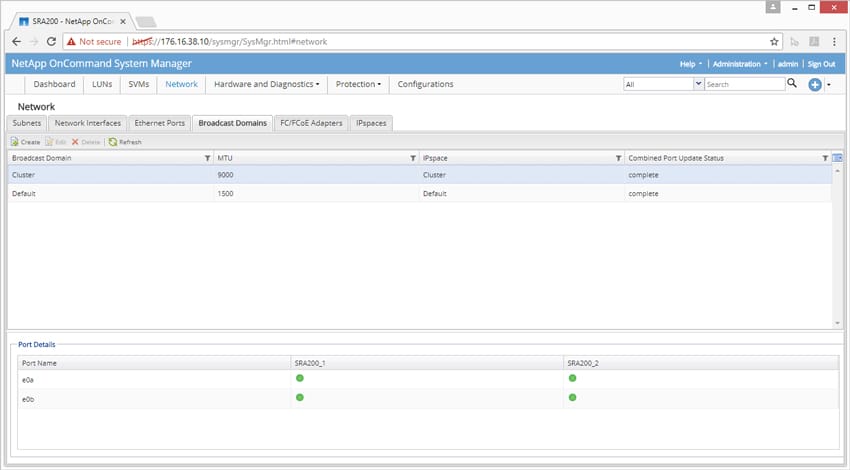Select the Cluster broadcast domain row

[x=419, y=175]
